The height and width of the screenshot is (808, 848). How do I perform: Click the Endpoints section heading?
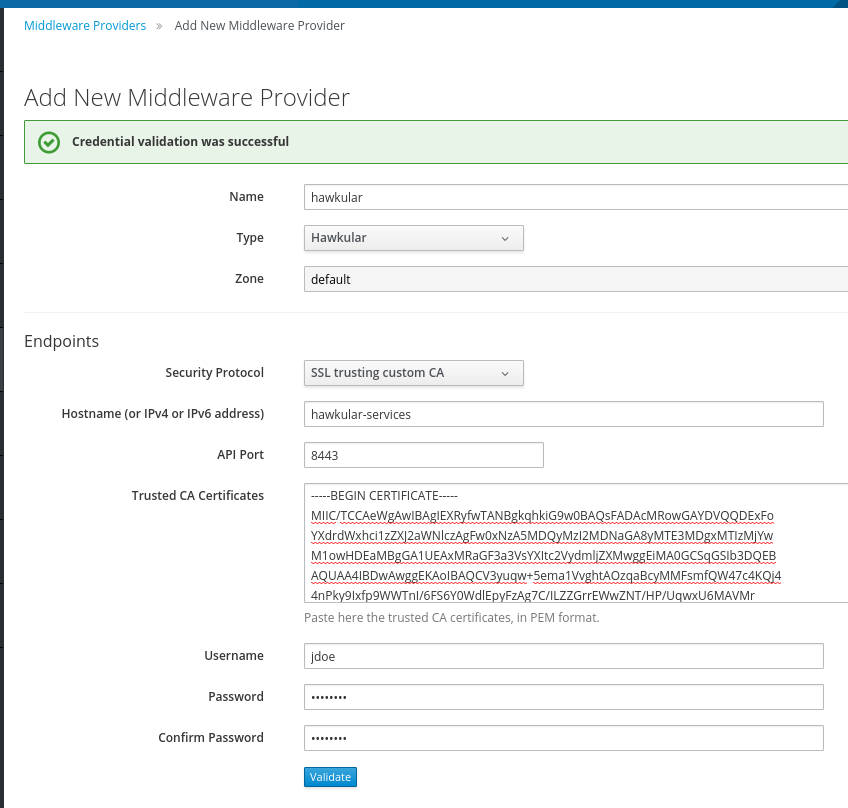pos(62,341)
